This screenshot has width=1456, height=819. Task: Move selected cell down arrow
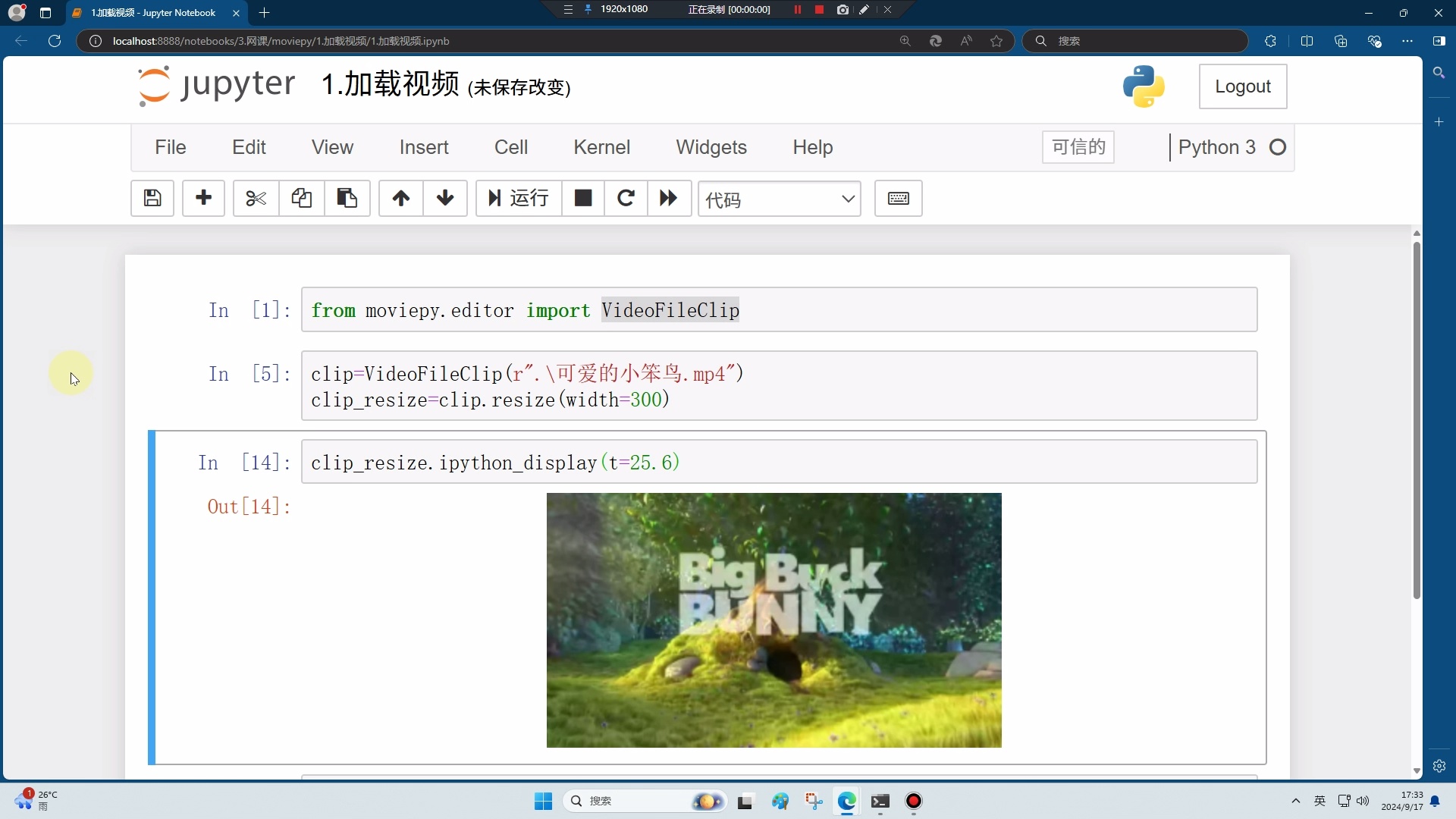[445, 199]
